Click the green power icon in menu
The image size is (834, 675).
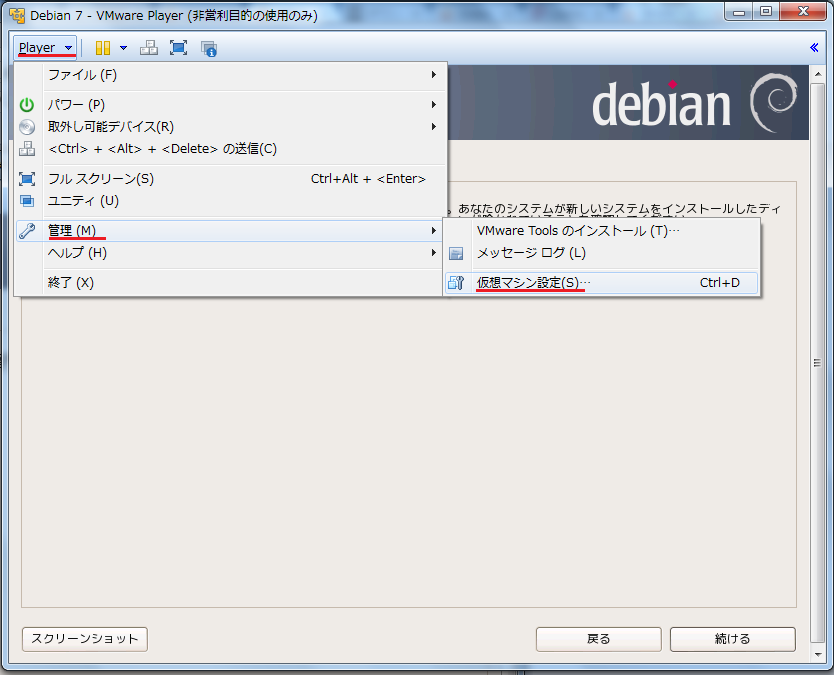pos(27,105)
